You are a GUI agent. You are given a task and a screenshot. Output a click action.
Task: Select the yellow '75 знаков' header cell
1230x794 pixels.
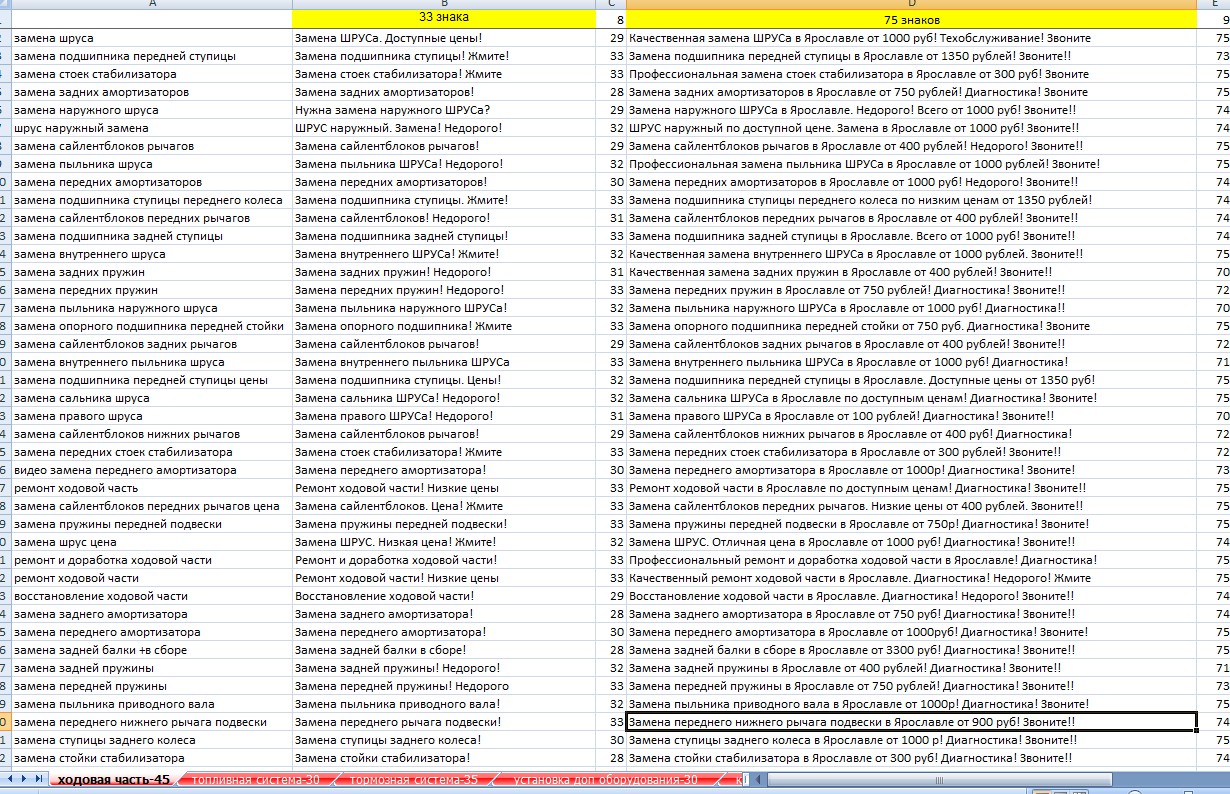(911, 18)
